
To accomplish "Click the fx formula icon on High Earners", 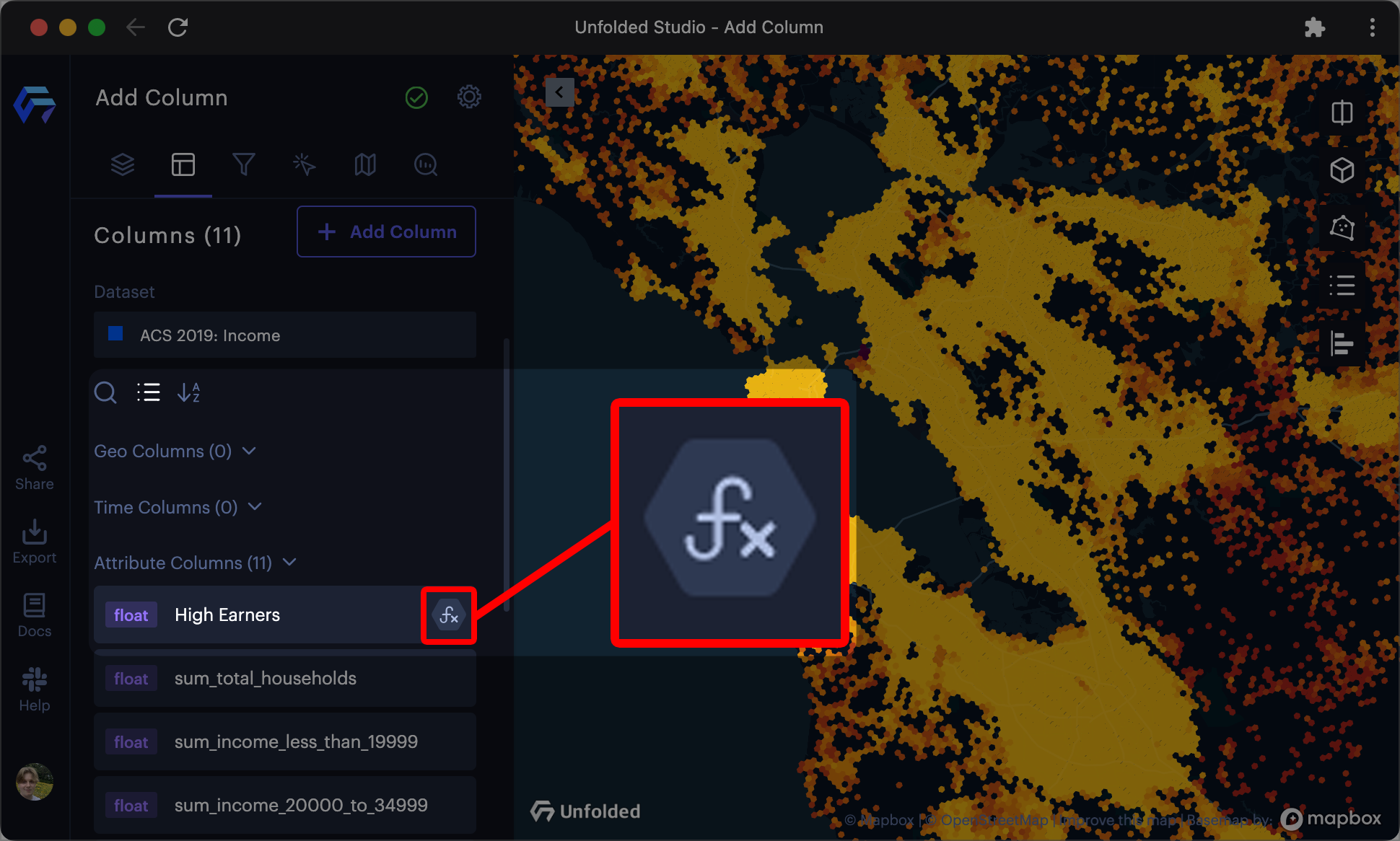I will coord(450,614).
